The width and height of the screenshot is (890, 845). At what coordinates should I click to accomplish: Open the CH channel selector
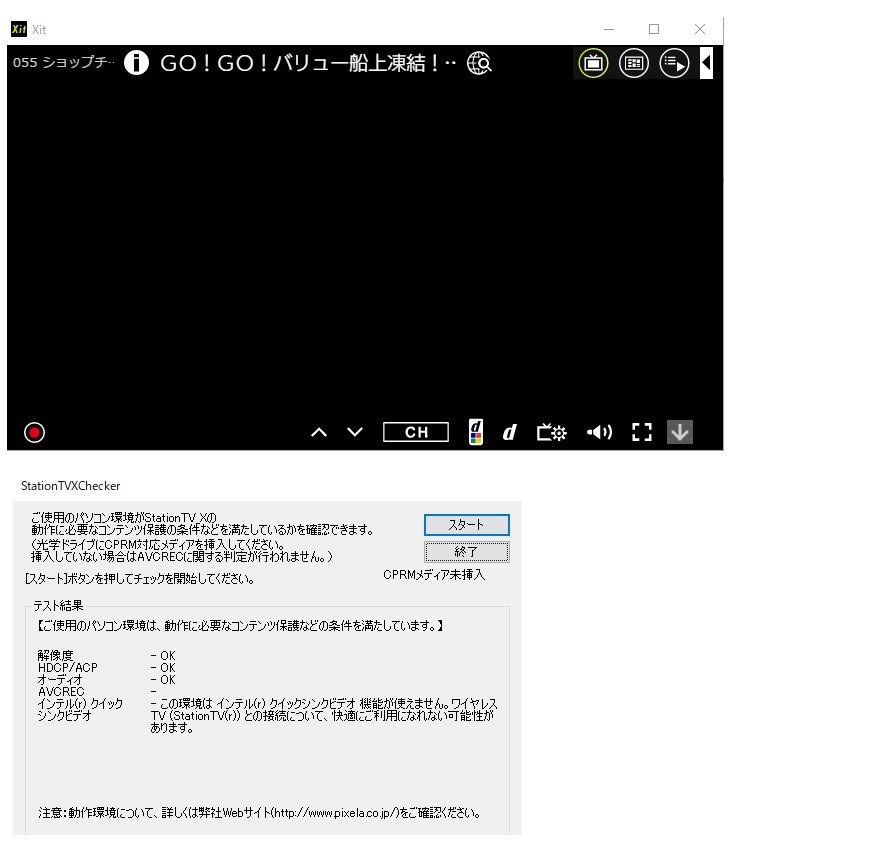click(x=416, y=432)
